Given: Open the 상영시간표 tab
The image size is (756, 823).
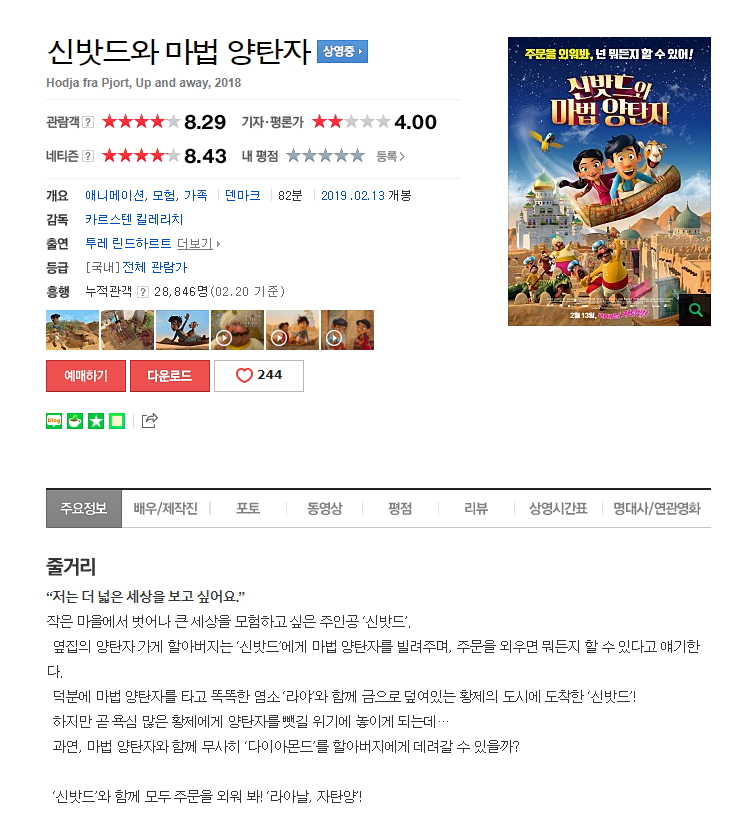Looking at the screenshot, I should pyautogui.click(x=558, y=508).
